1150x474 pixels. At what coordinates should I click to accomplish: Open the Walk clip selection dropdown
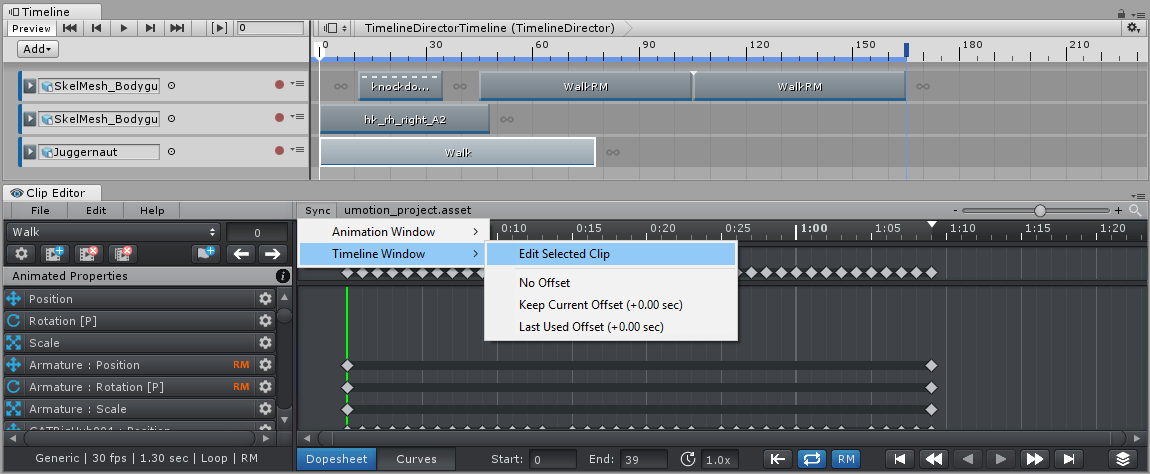[113, 232]
